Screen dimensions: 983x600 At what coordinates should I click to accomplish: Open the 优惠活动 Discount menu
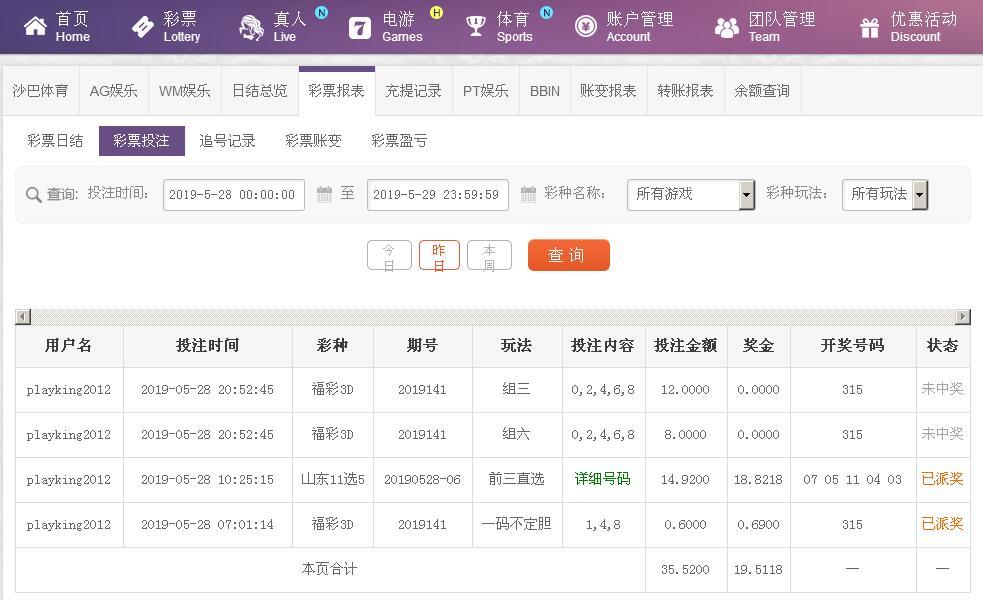(908, 27)
